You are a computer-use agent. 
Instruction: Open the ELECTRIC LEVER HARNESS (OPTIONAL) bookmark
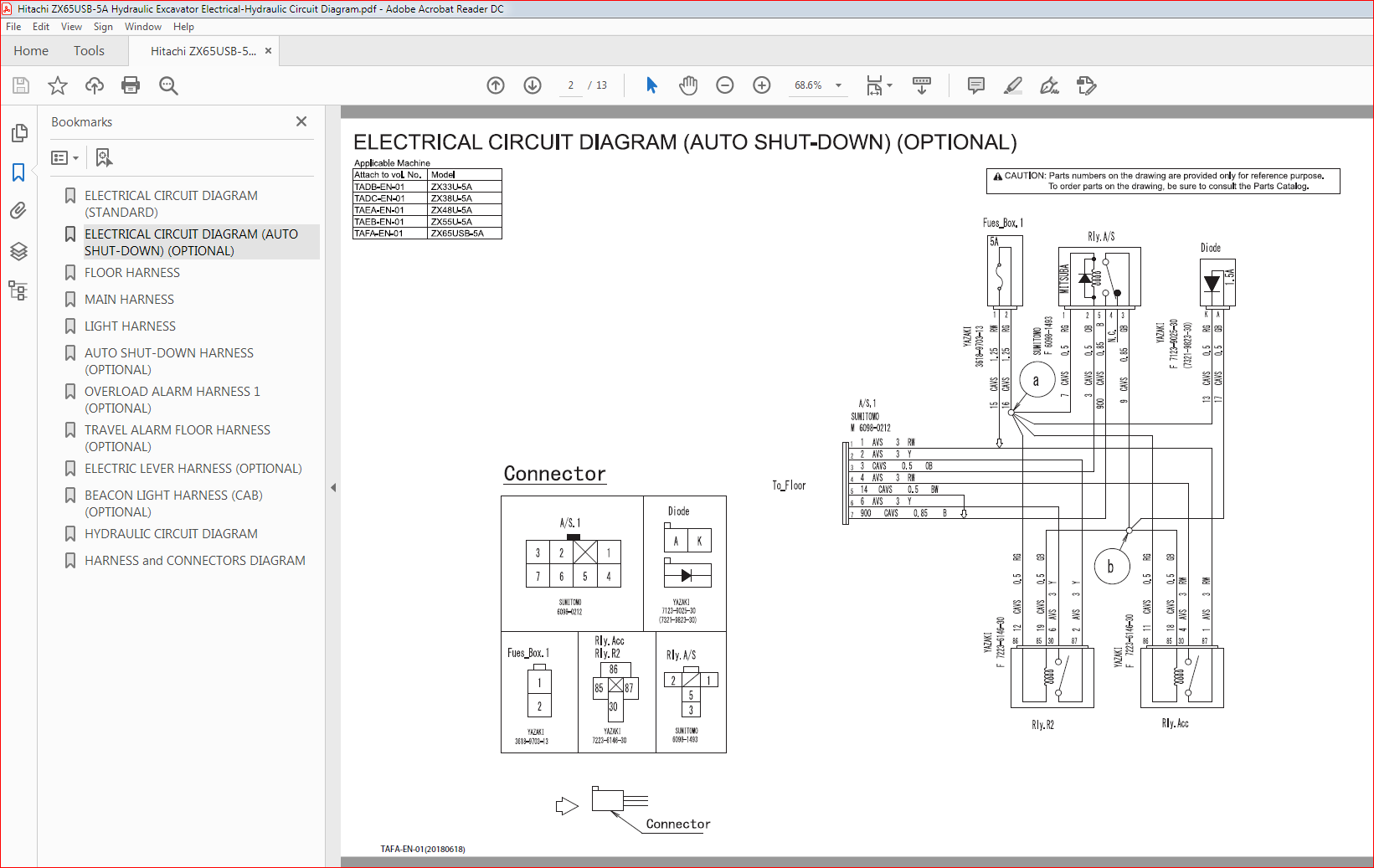(193, 469)
